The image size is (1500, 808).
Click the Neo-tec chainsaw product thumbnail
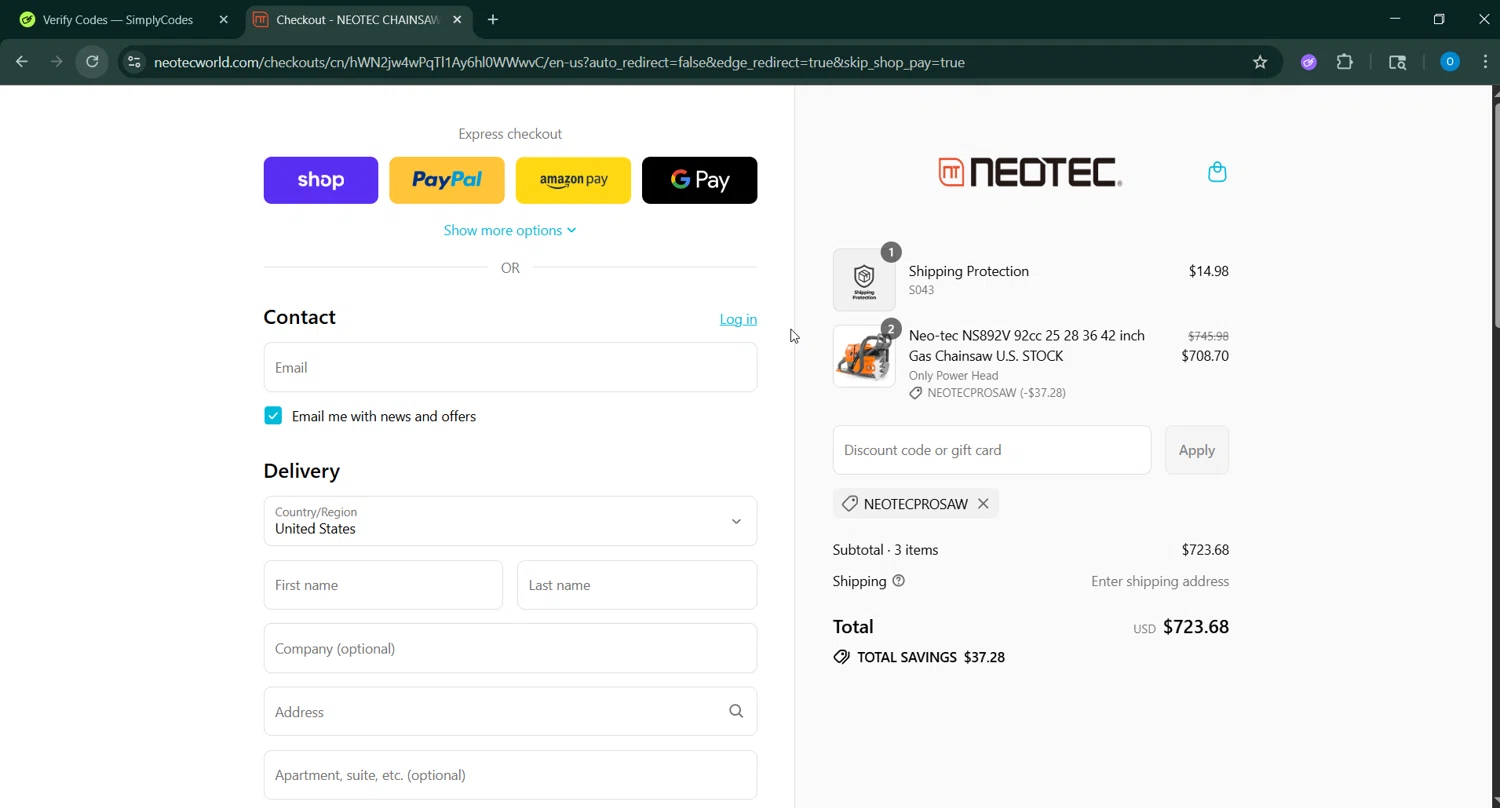click(x=864, y=357)
